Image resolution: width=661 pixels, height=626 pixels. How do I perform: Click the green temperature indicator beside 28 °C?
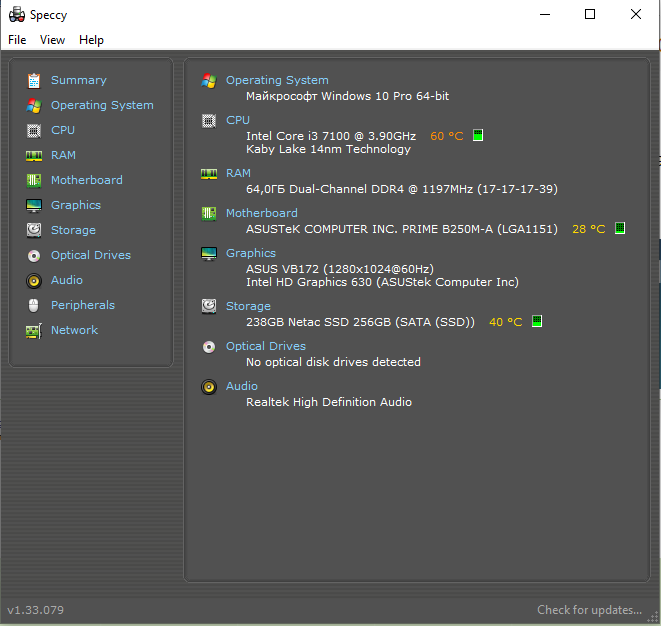coord(620,228)
